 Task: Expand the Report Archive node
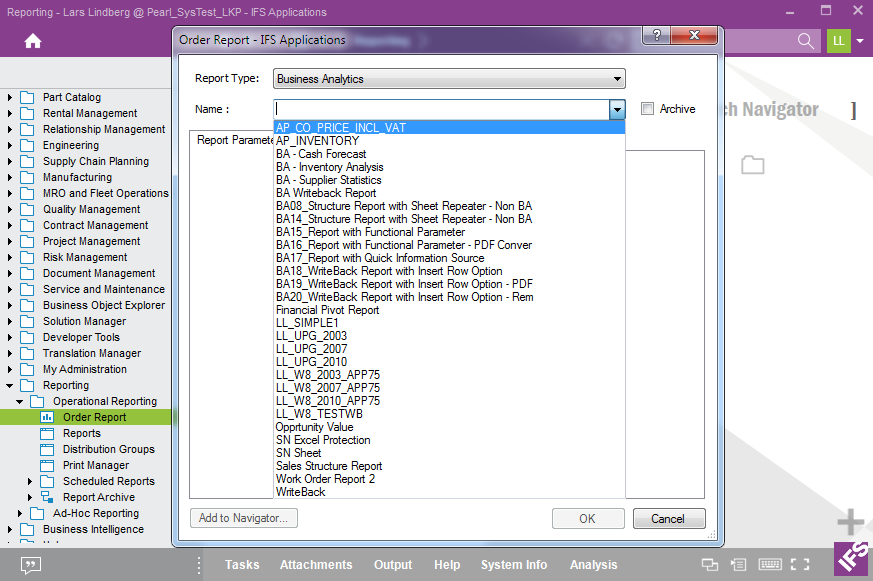coord(30,497)
